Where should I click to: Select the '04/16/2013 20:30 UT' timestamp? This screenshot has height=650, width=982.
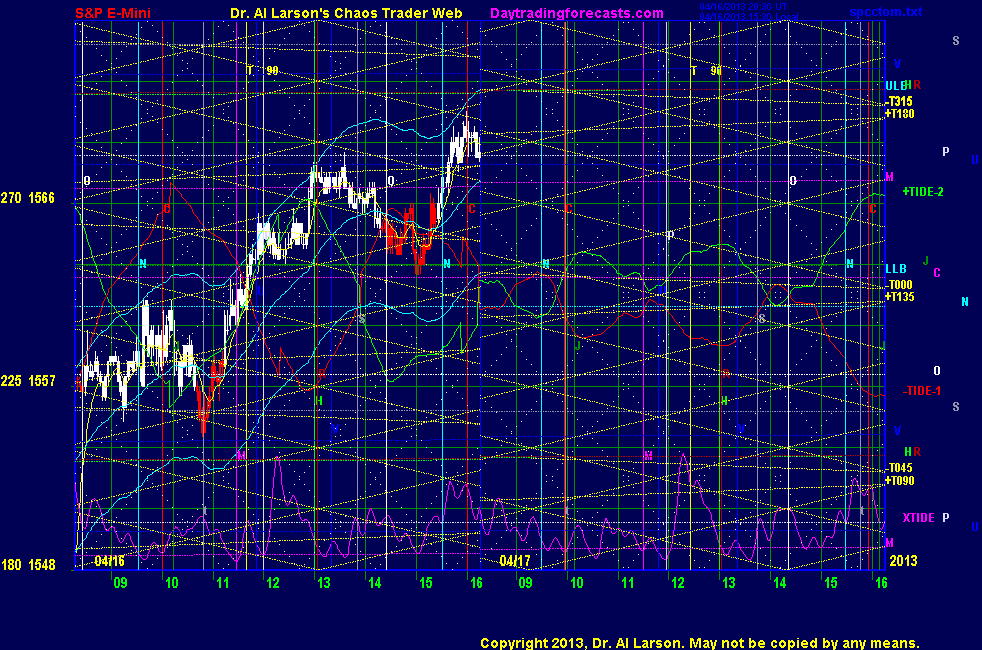click(743, 7)
